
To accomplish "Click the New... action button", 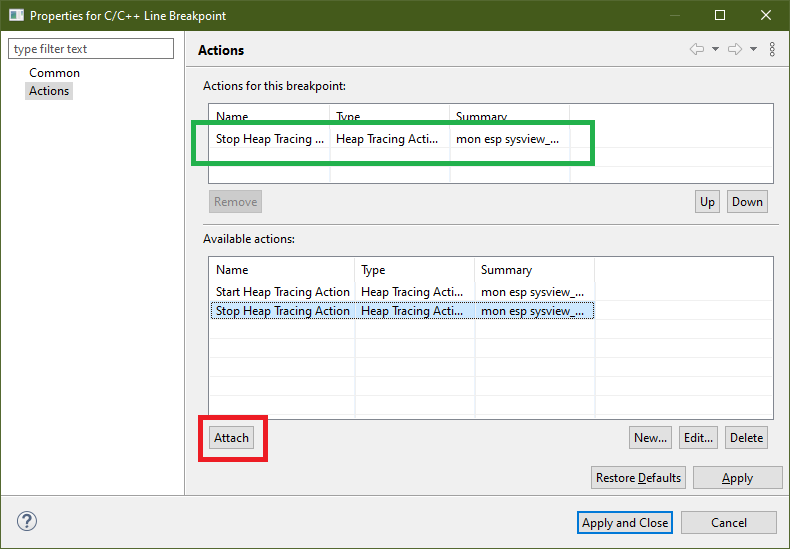I will pyautogui.click(x=650, y=437).
